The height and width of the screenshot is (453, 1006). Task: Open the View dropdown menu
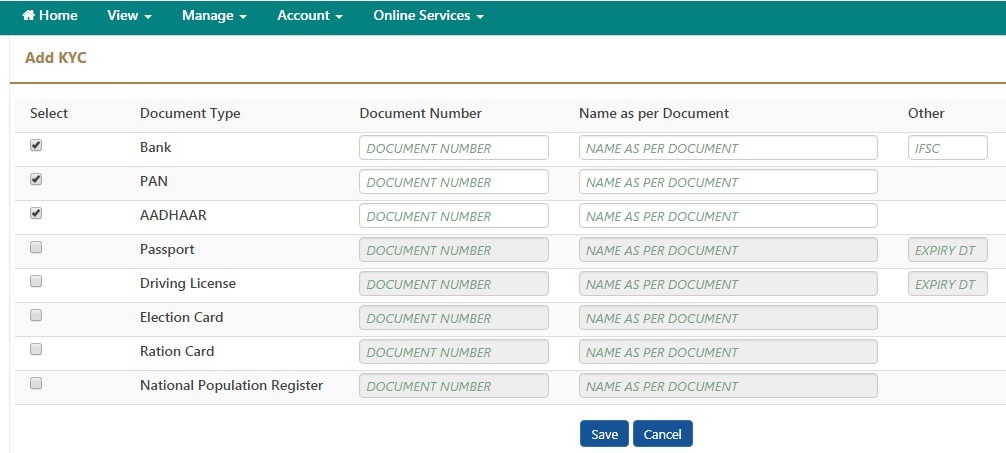(x=130, y=16)
